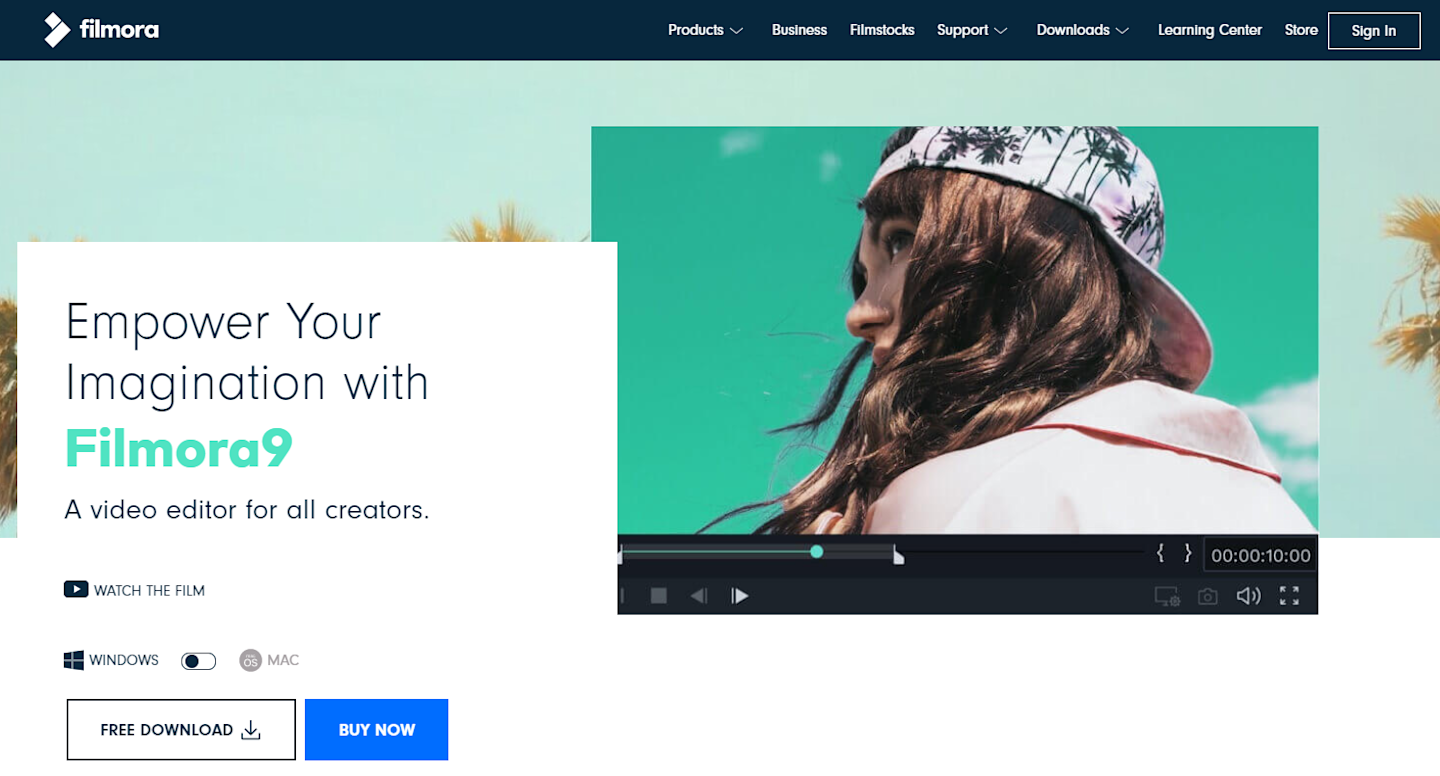1440x776 pixels.
Task: Visit the Store page
Action: [x=1301, y=30]
